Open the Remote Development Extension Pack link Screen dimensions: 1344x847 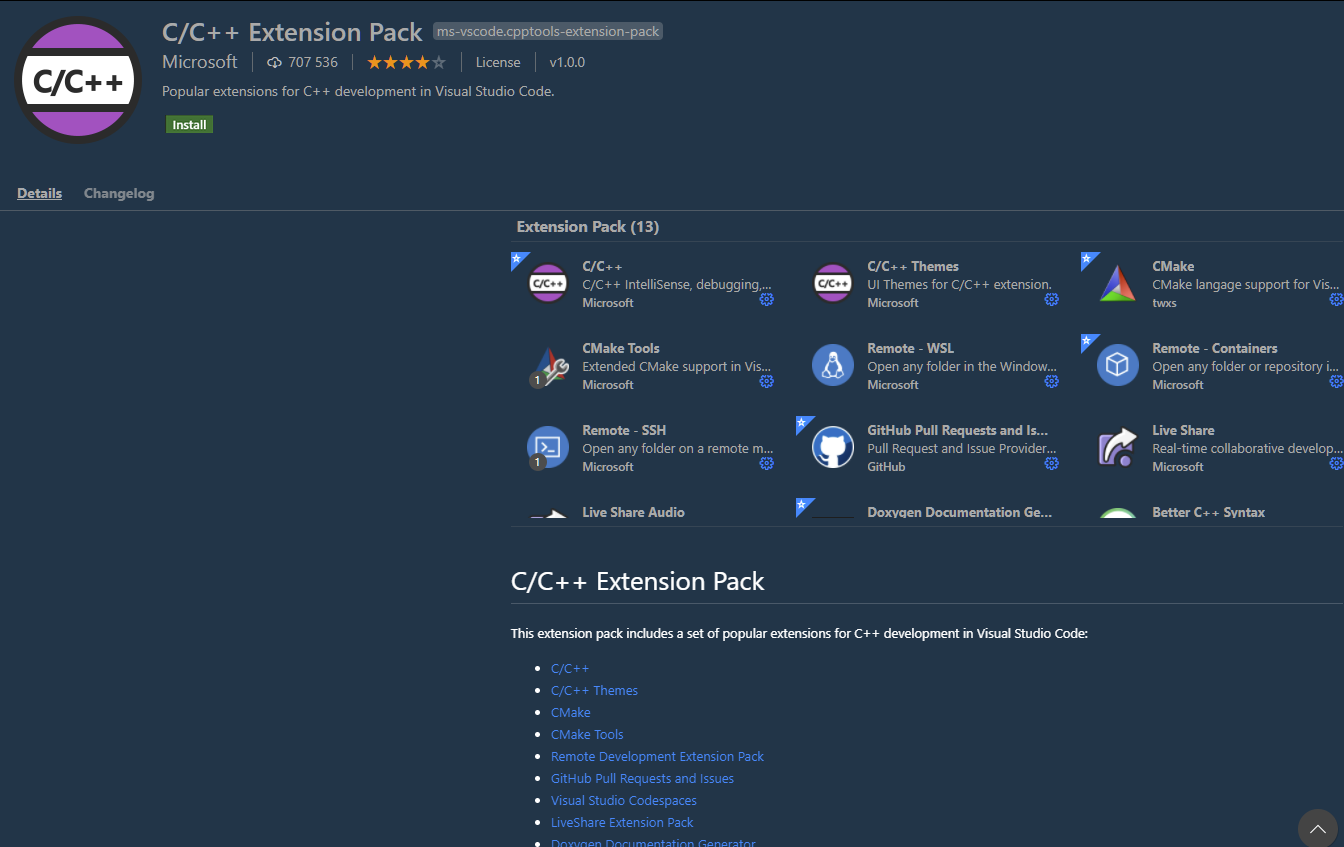click(x=657, y=756)
